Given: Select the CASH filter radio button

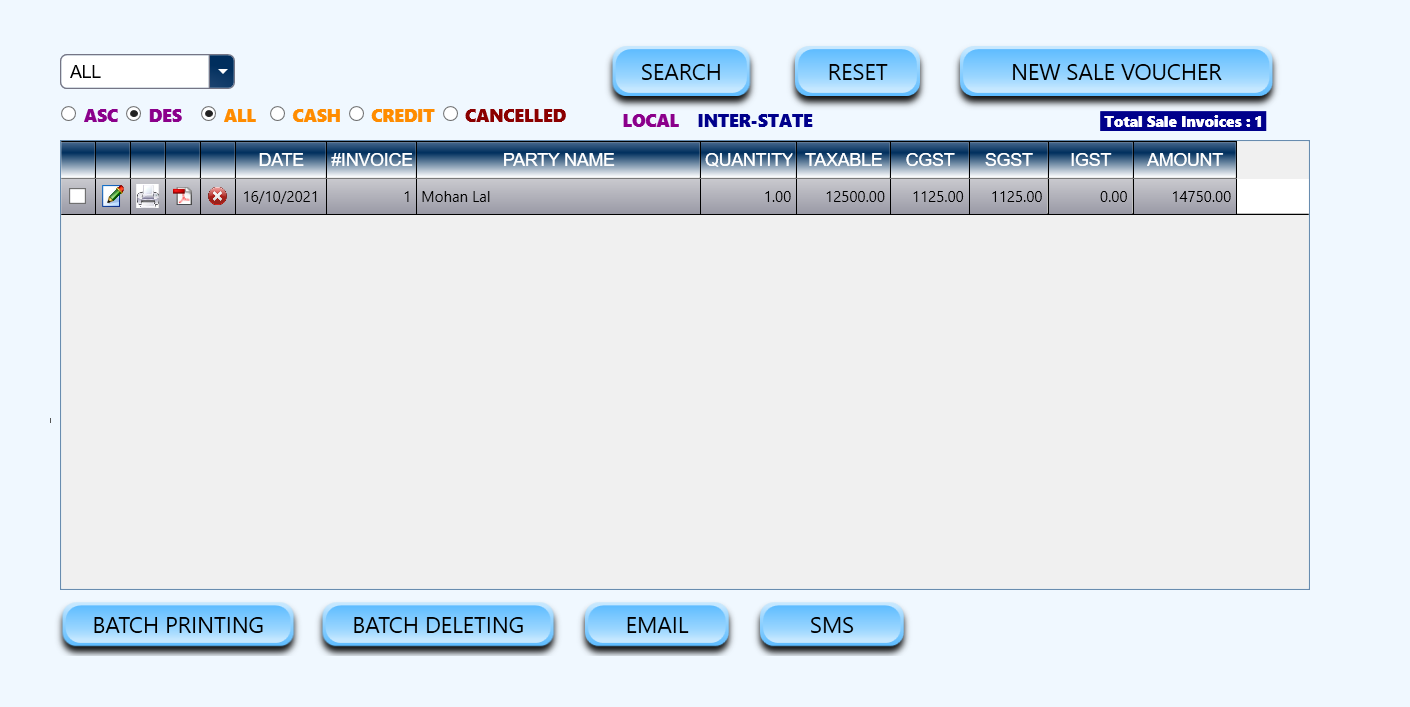Looking at the screenshot, I should pyautogui.click(x=278, y=114).
